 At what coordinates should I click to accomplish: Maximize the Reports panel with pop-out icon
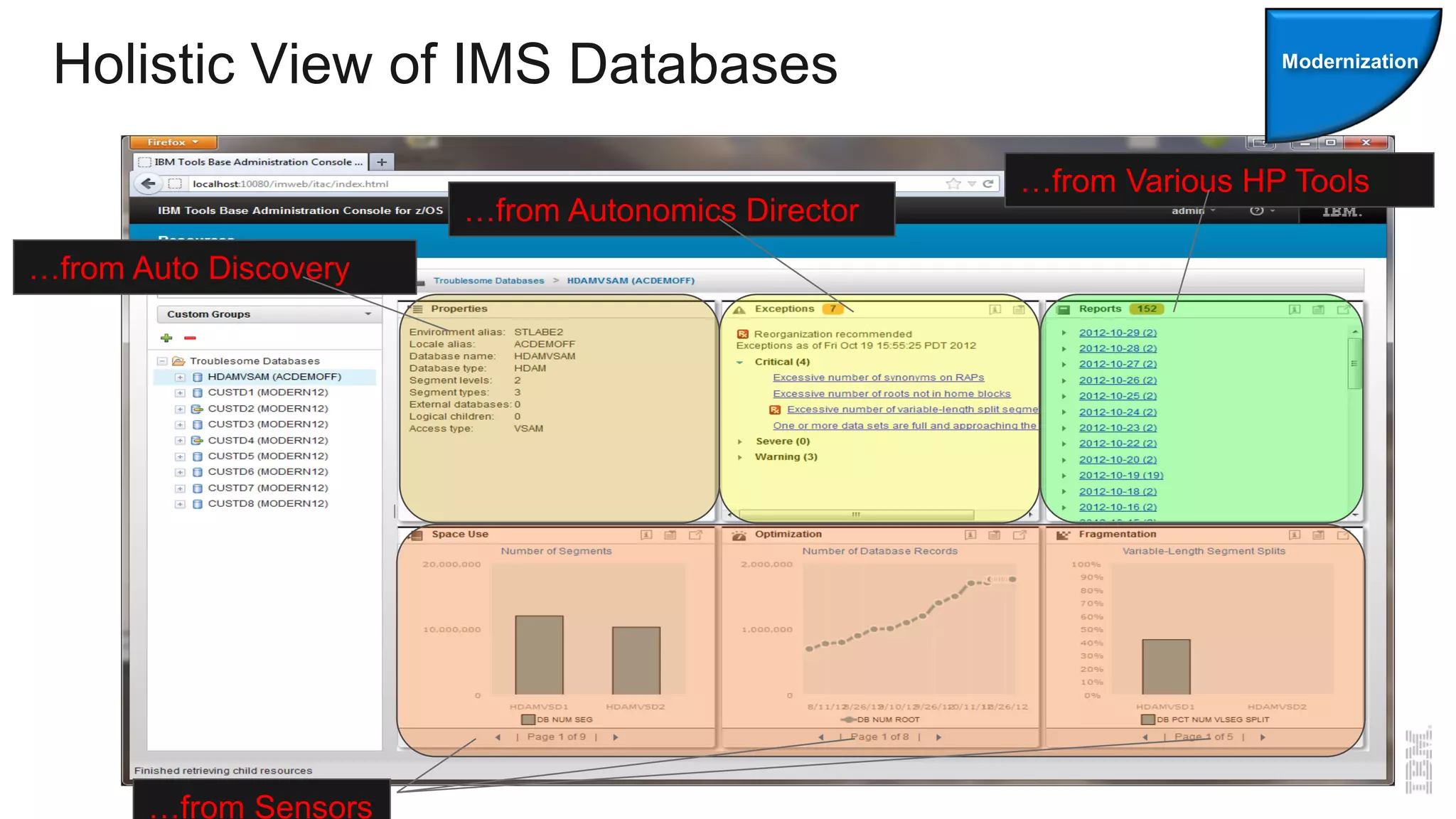coord(1343,309)
